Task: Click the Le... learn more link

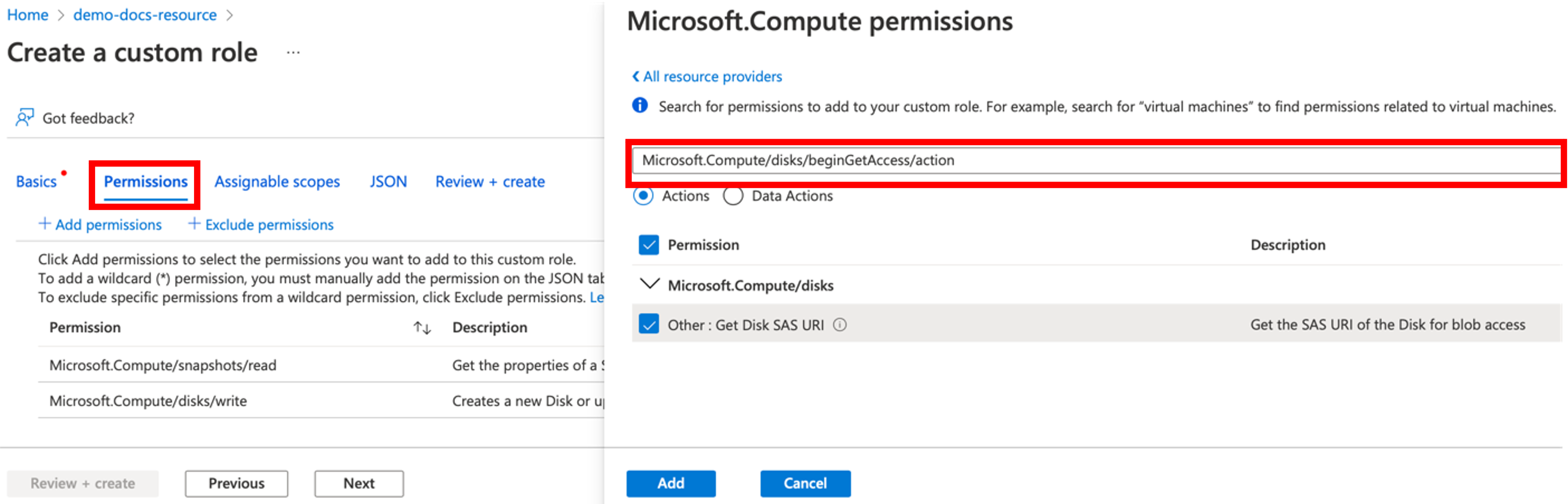Action: coord(597,298)
